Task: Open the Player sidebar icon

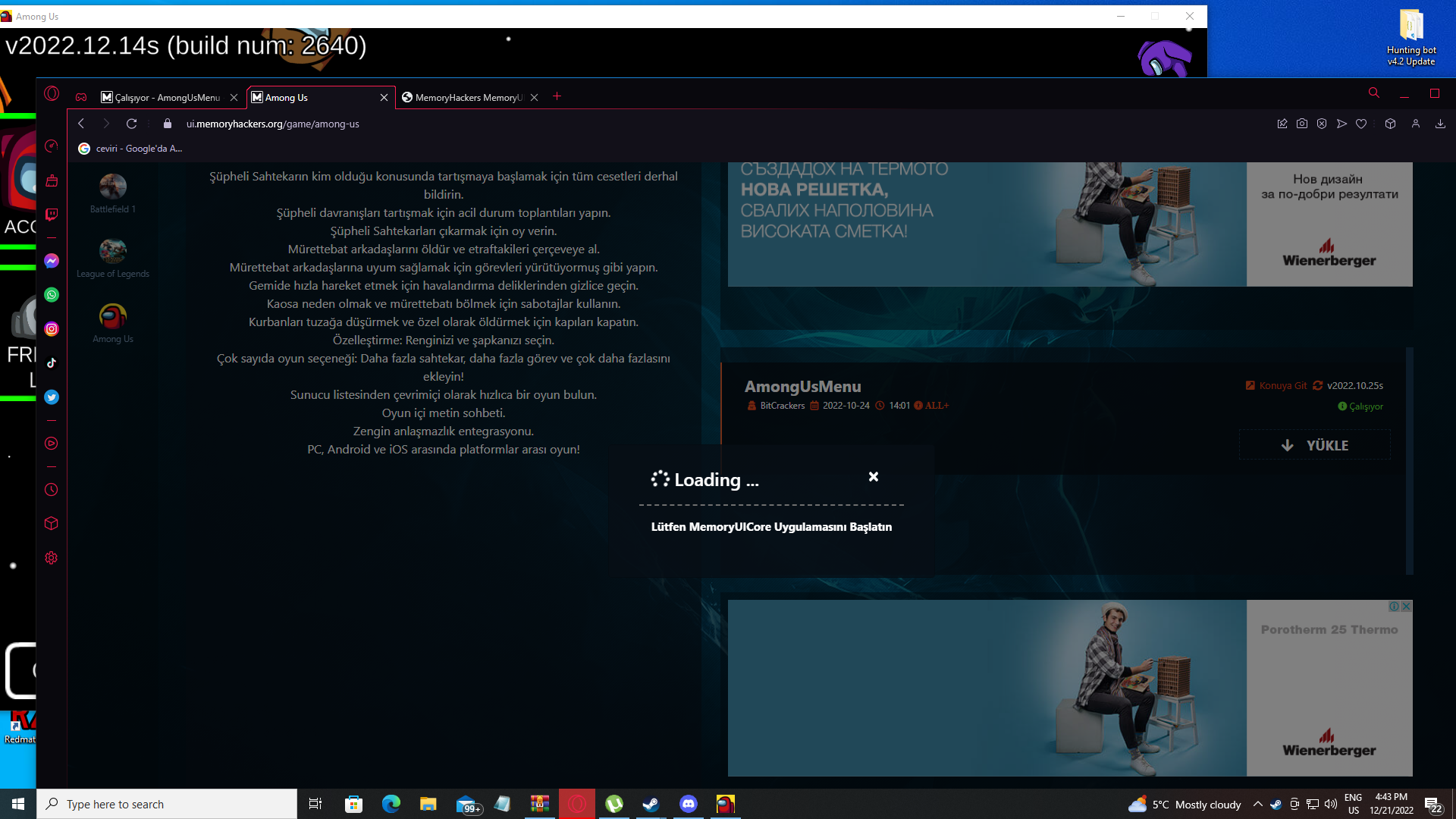Action: 52,444
